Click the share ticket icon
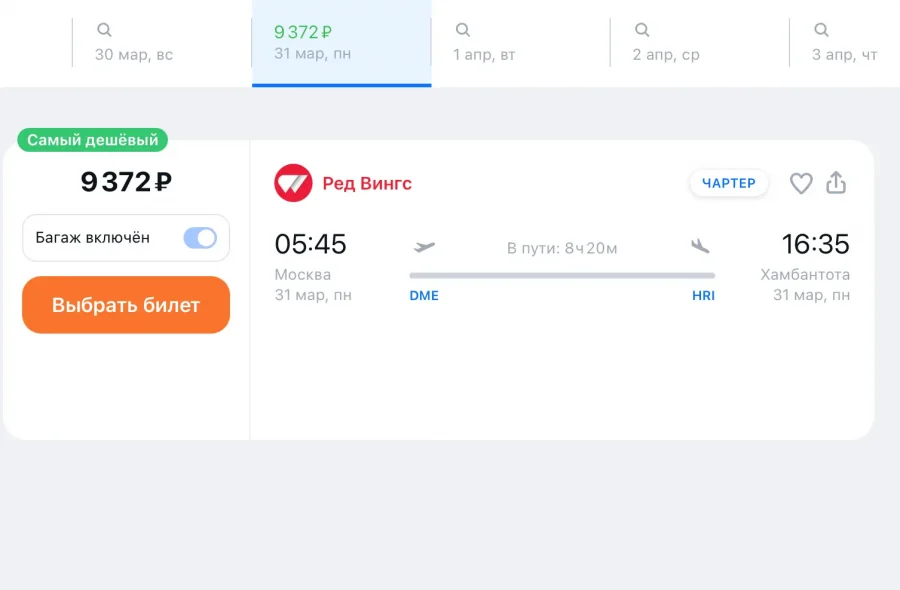The height and width of the screenshot is (590, 900). 836,183
